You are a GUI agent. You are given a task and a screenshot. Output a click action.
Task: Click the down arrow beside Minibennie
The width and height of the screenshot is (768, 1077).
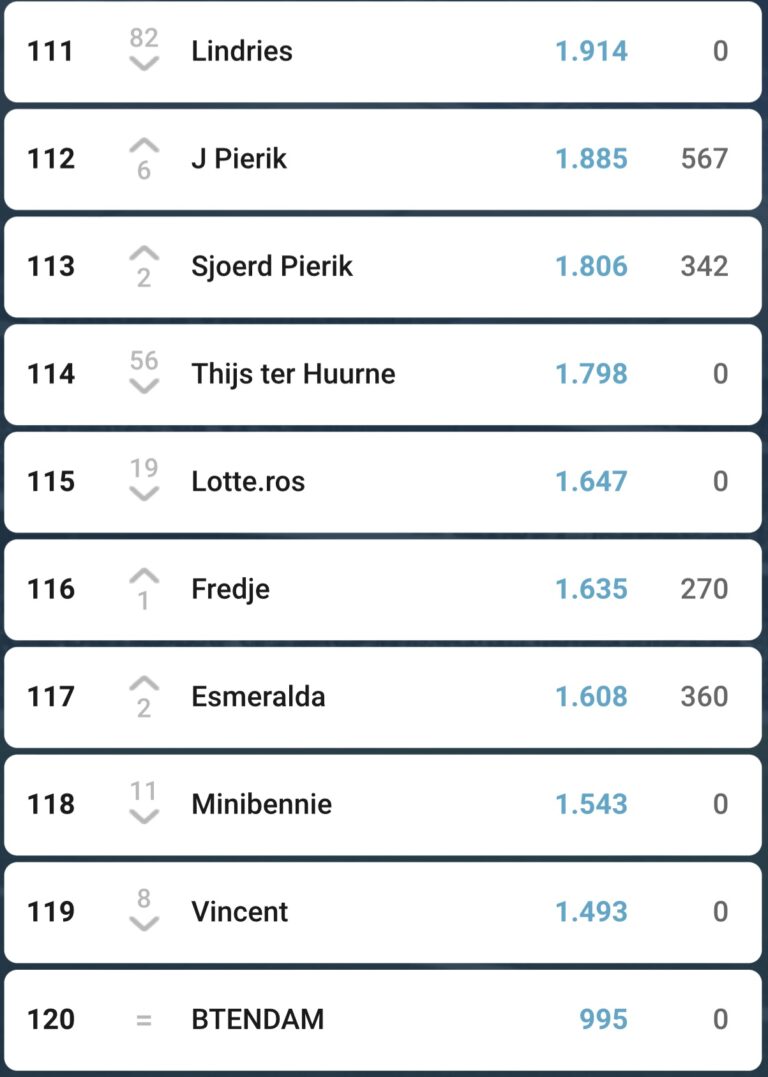pos(144,817)
